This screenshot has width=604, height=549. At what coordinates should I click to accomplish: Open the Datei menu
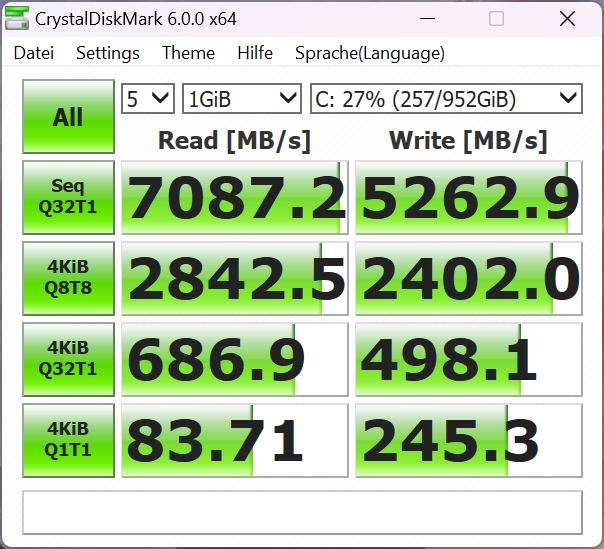tap(34, 53)
